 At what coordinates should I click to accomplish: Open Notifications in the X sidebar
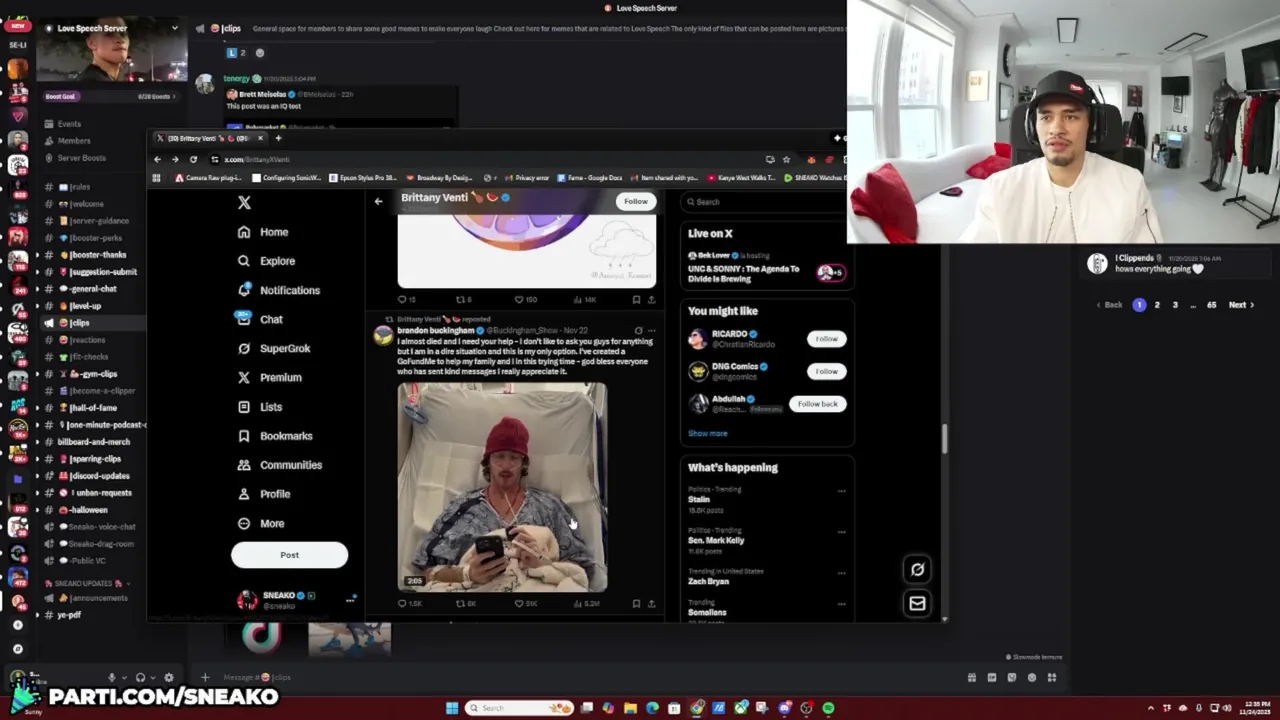pyautogui.click(x=279, y=290)
